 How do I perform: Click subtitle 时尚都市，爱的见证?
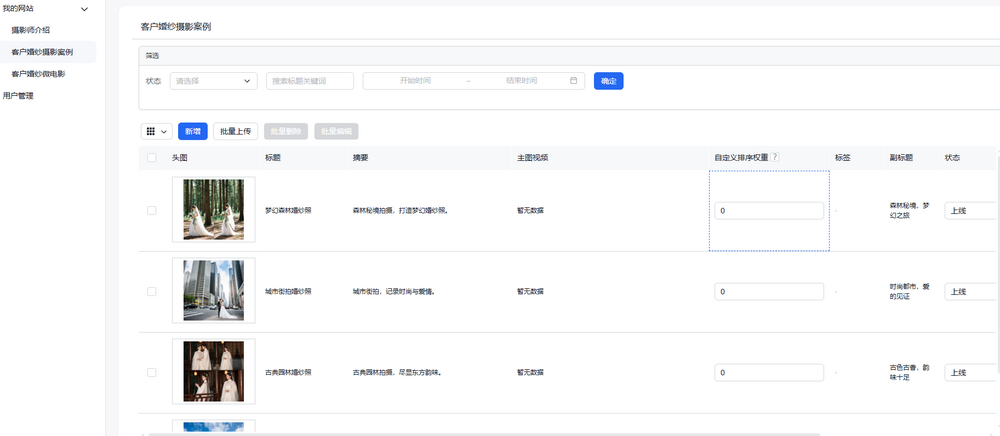(909, 291)
